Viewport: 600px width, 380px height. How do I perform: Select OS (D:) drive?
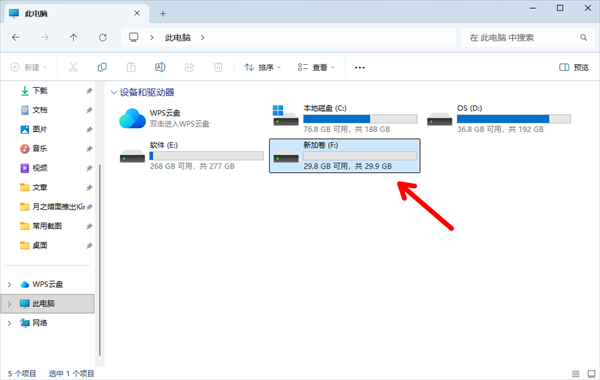(499, 119)
